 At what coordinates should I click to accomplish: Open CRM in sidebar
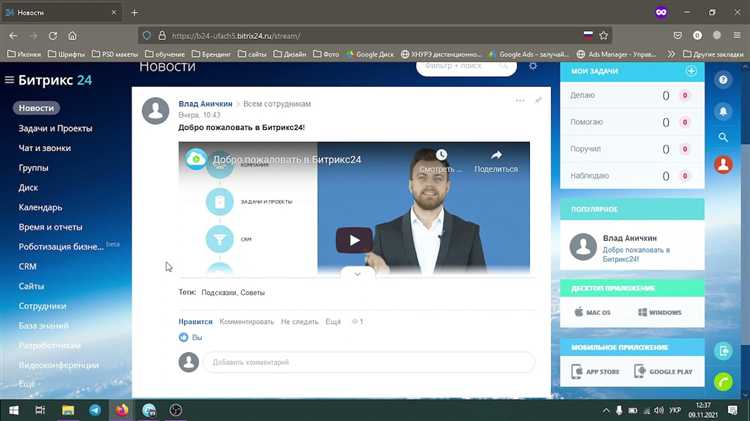pos(27,266)
